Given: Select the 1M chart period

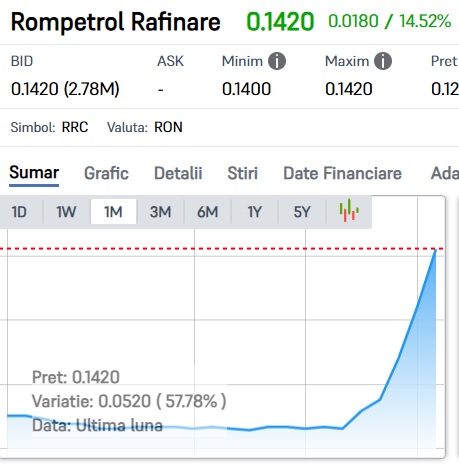Looking at the screenshot, I should click(x=113, y=212).
